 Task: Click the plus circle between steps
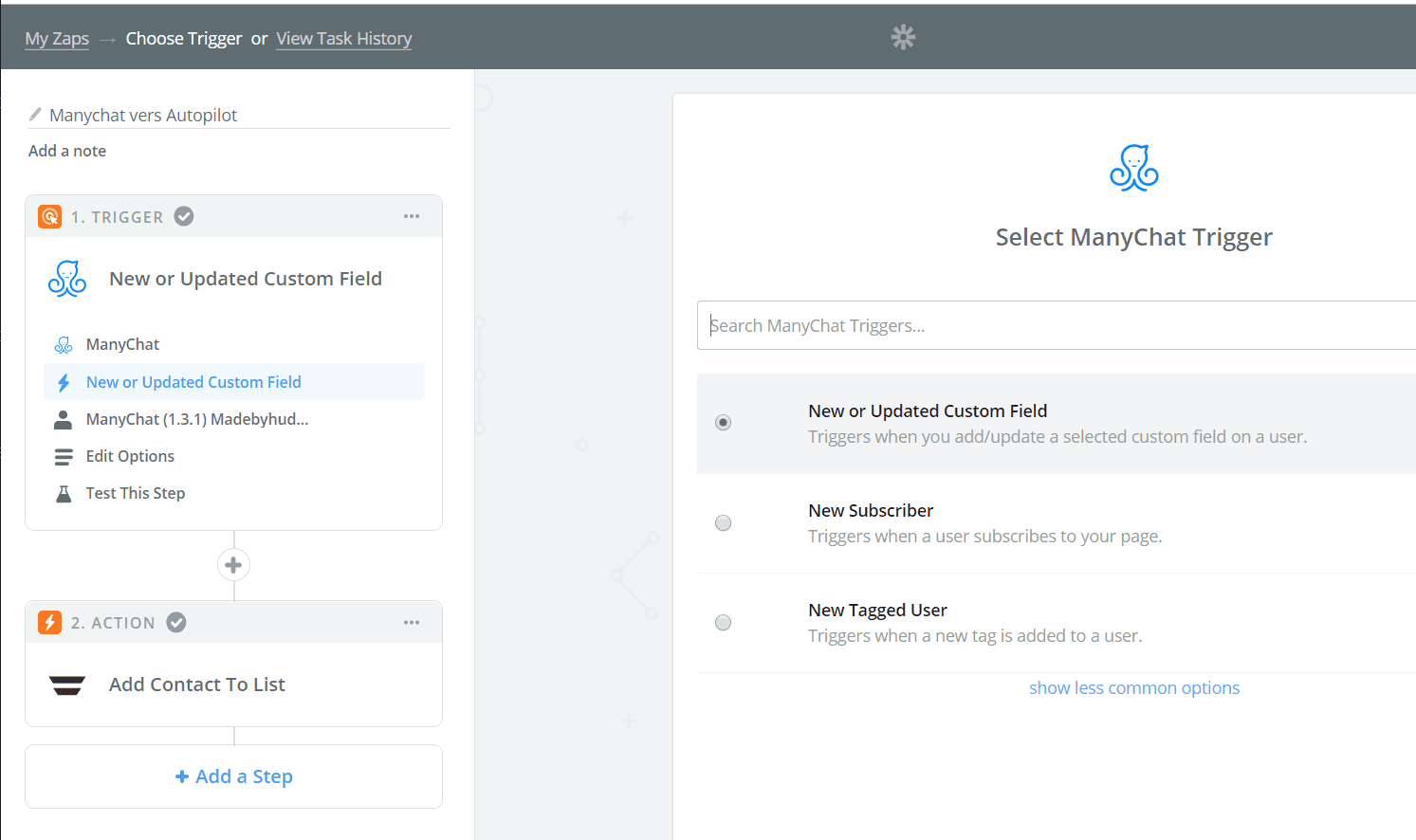[233, 565]
